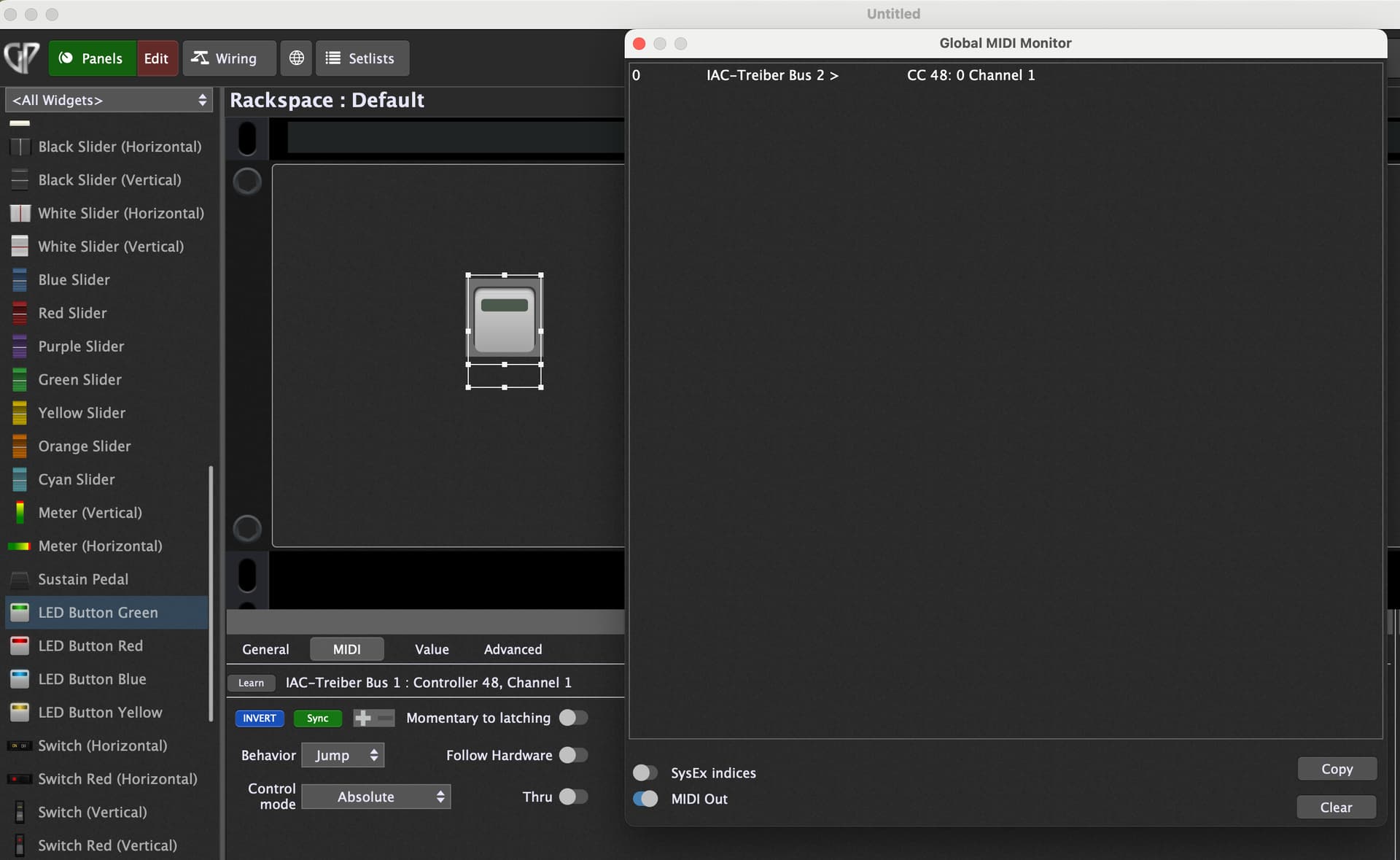Screen dimensions: 1400x860
Task: Pick the Blue Slider widget icon
Action: pyautogui.click(x=20, y=279)
